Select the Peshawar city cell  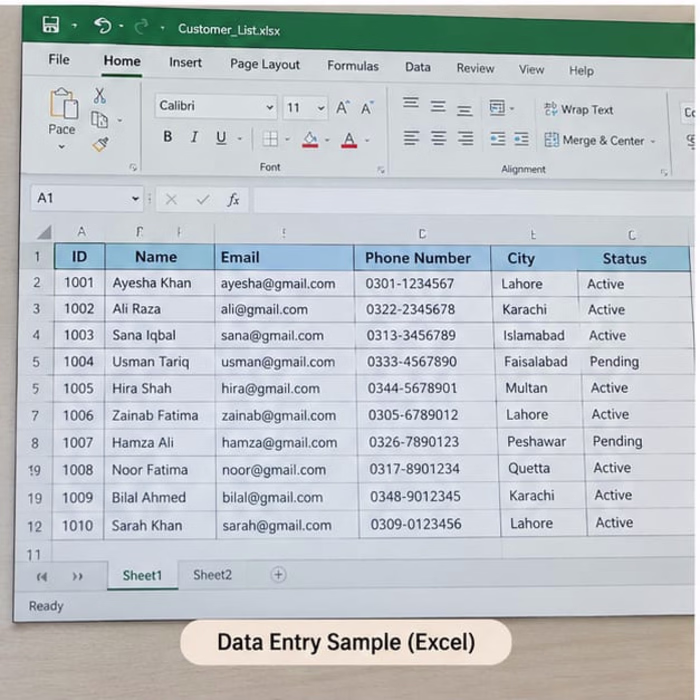(x=540, y=442)
